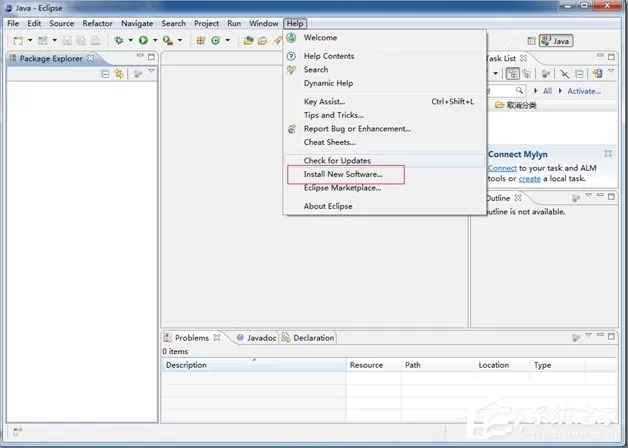Click the Open Task folder icon
Screen dimensions: 628x448
pos(263,40)
